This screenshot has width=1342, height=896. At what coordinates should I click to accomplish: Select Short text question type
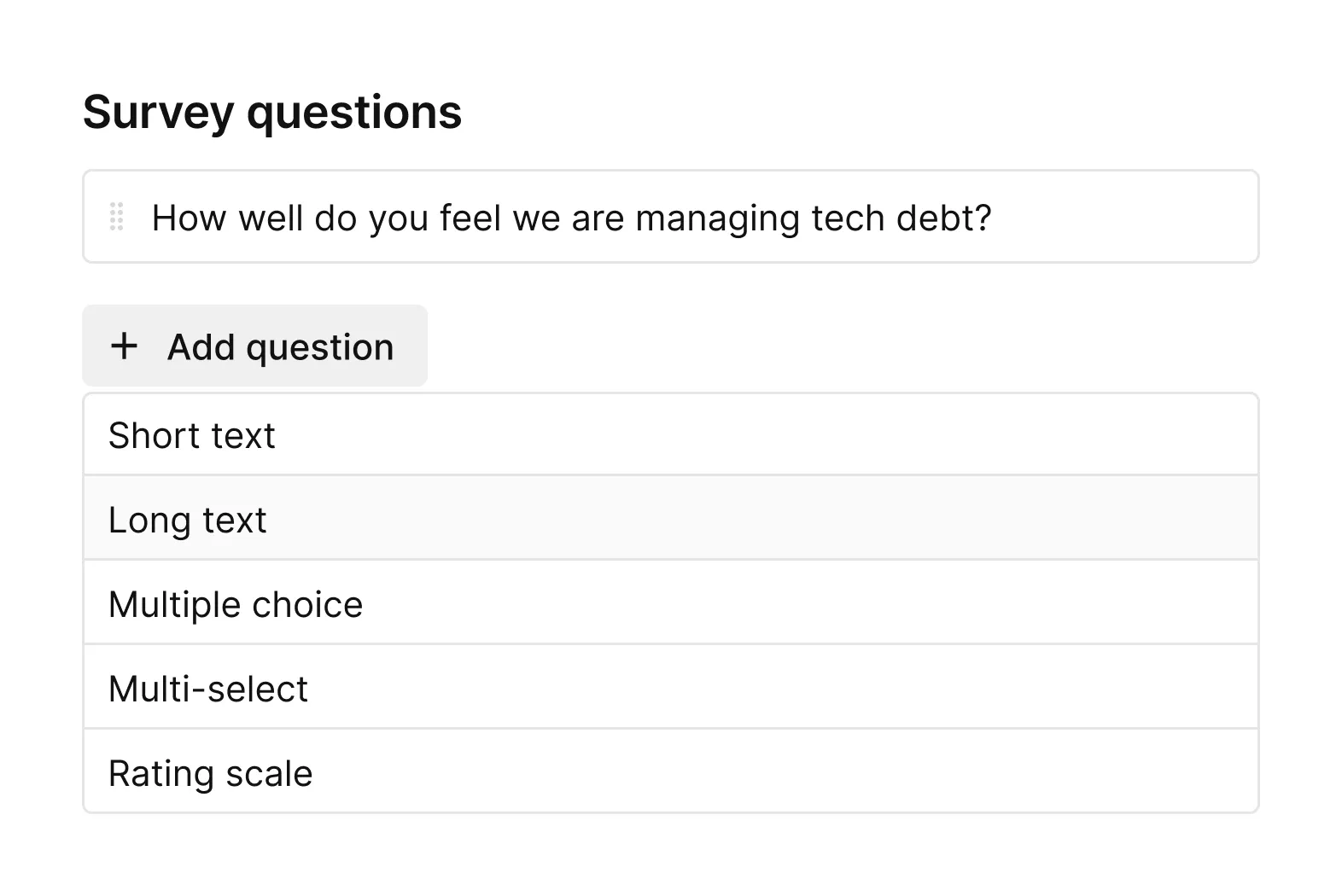(671, 434)
